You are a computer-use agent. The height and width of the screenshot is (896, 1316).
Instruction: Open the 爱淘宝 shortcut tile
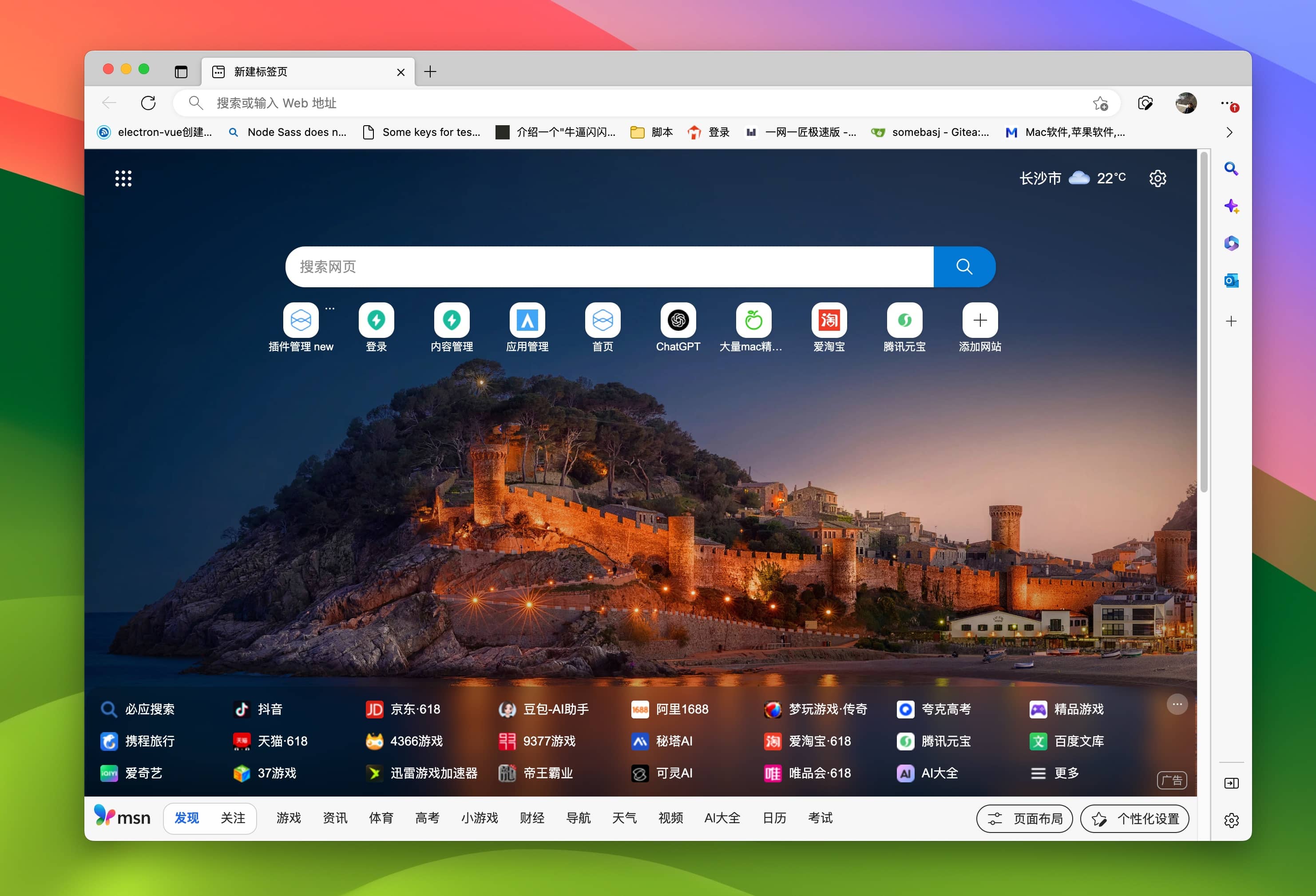click(828, 321)
